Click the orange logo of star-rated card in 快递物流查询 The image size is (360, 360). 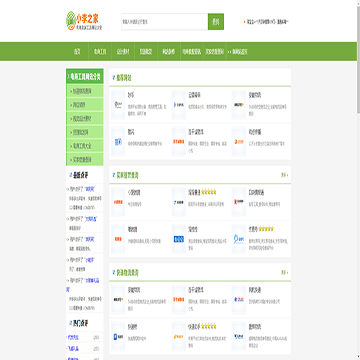pyautogui.click(x=179, y=336)
